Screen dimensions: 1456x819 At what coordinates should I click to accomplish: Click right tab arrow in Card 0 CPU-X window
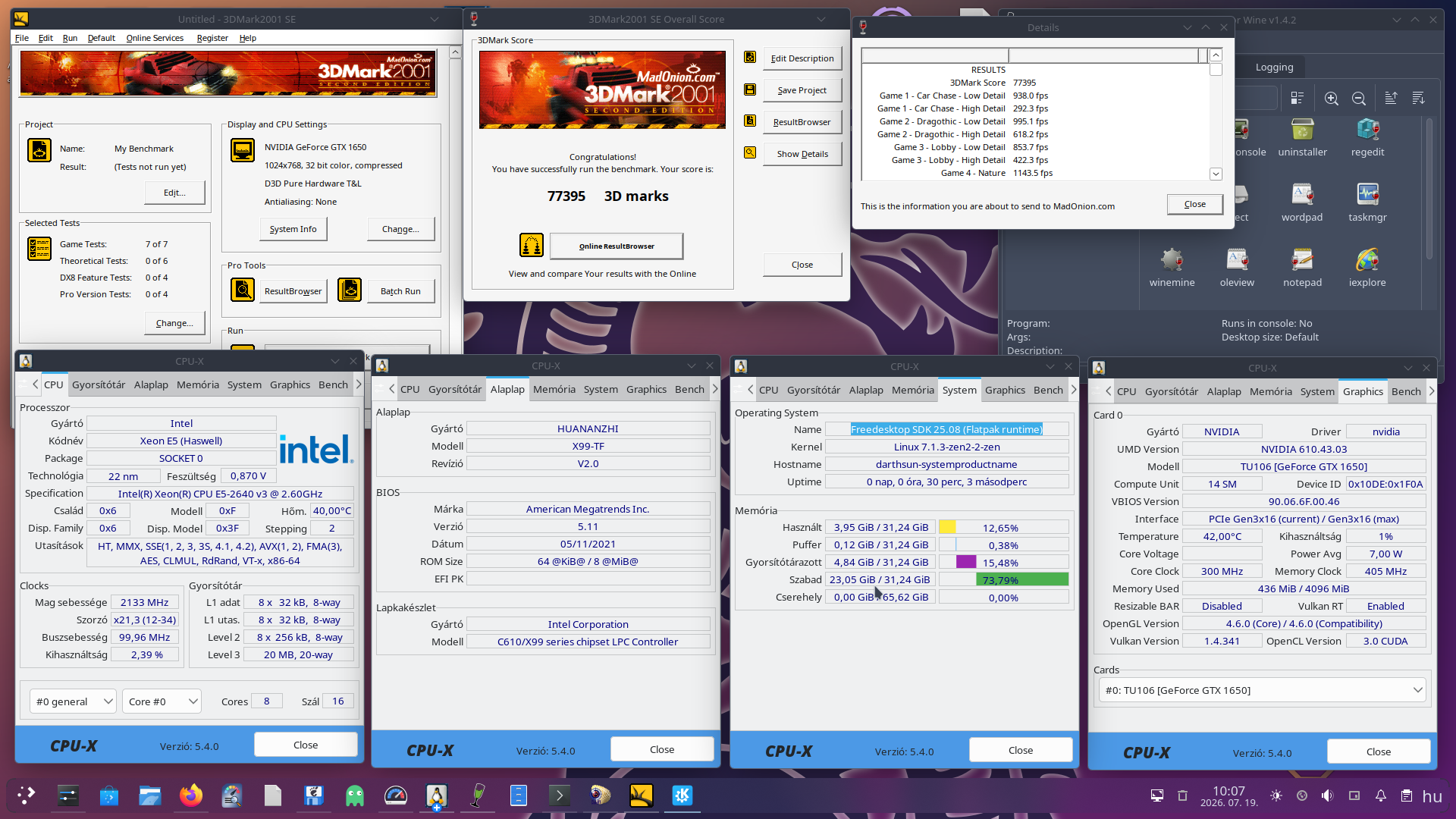pos(1431,391)
